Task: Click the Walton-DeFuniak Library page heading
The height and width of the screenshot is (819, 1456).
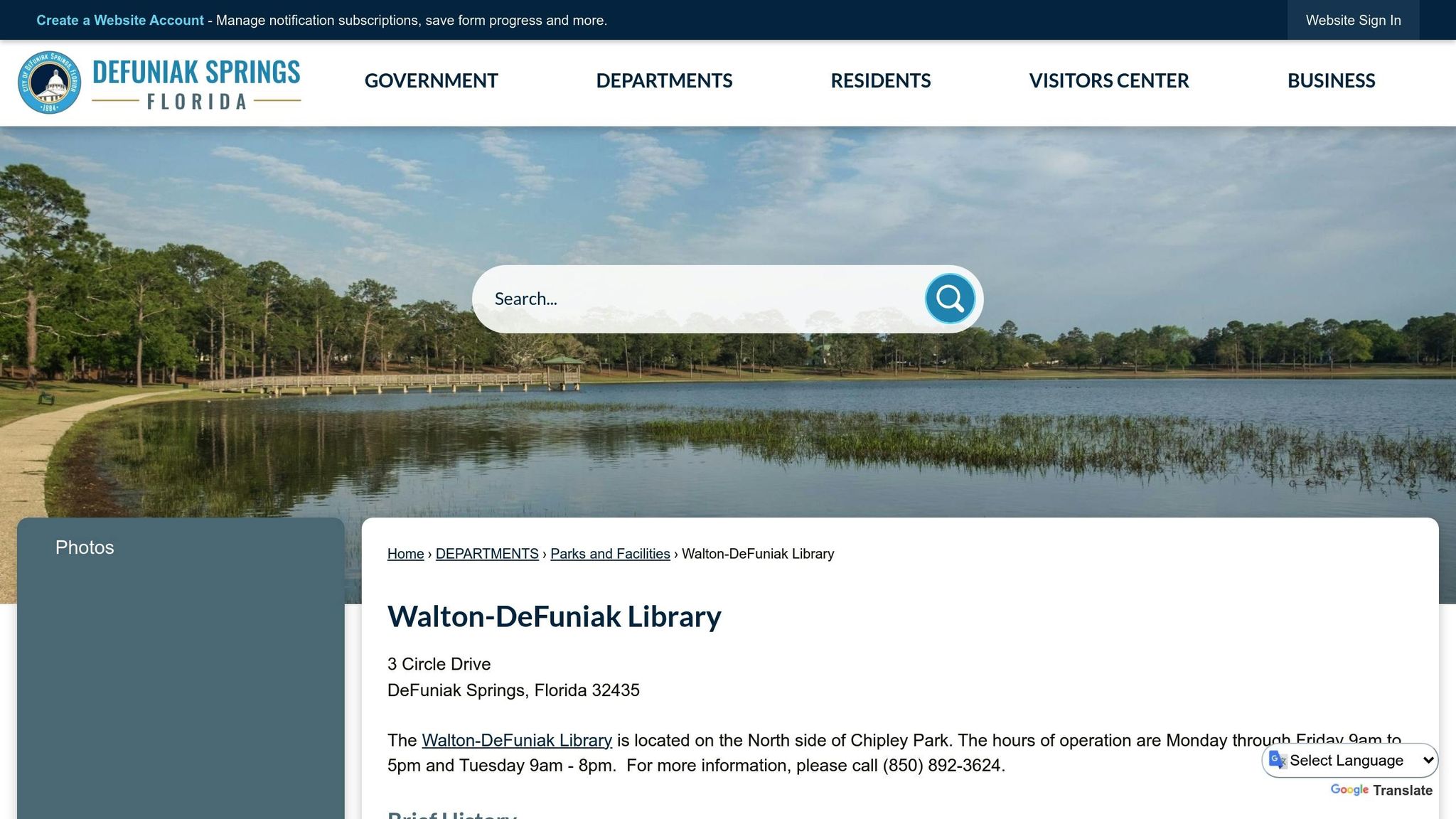Action: [554, 616]
